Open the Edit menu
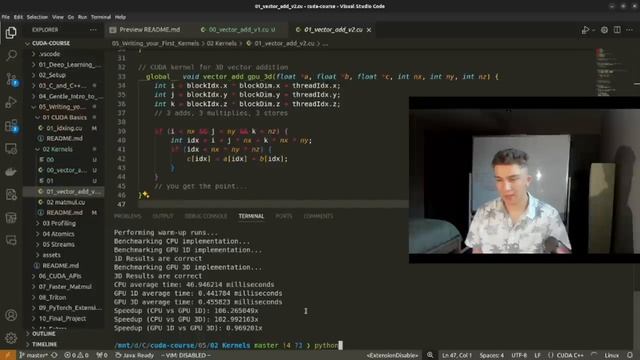Image resolution: width=640 pixels, height=360 pixels. pos(18,17)
